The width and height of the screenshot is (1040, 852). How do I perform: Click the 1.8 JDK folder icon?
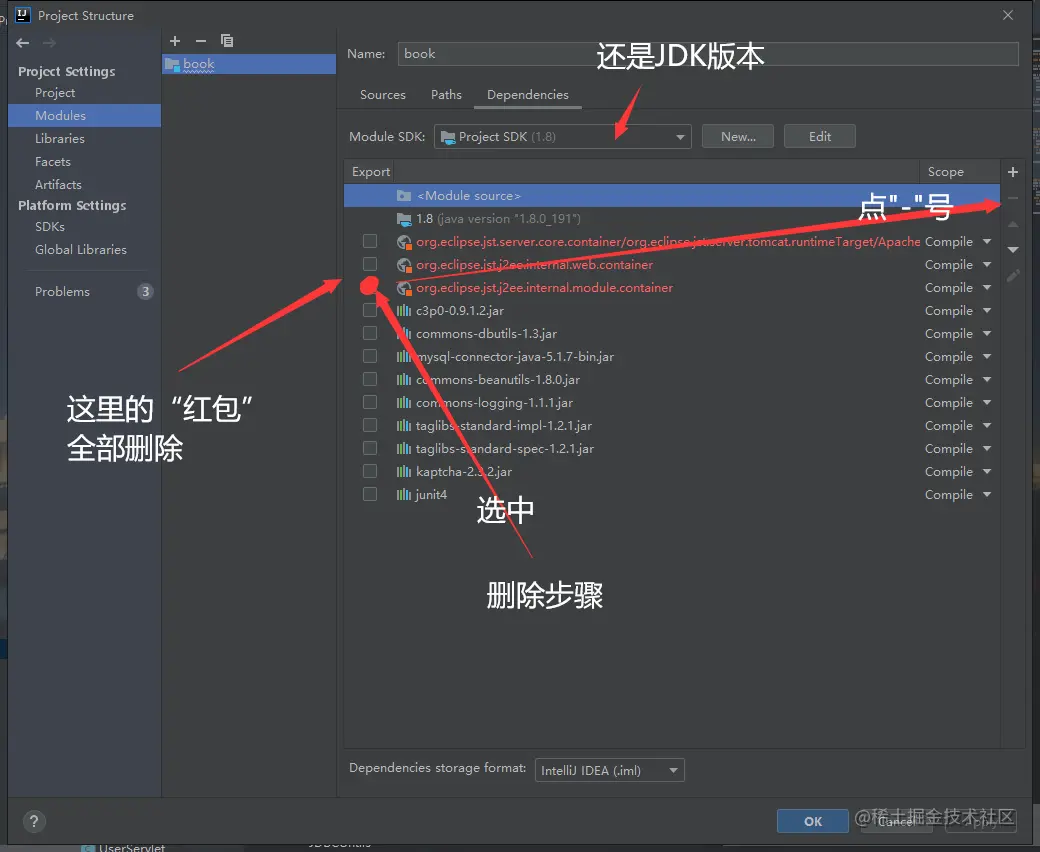(x=404, y=219)
